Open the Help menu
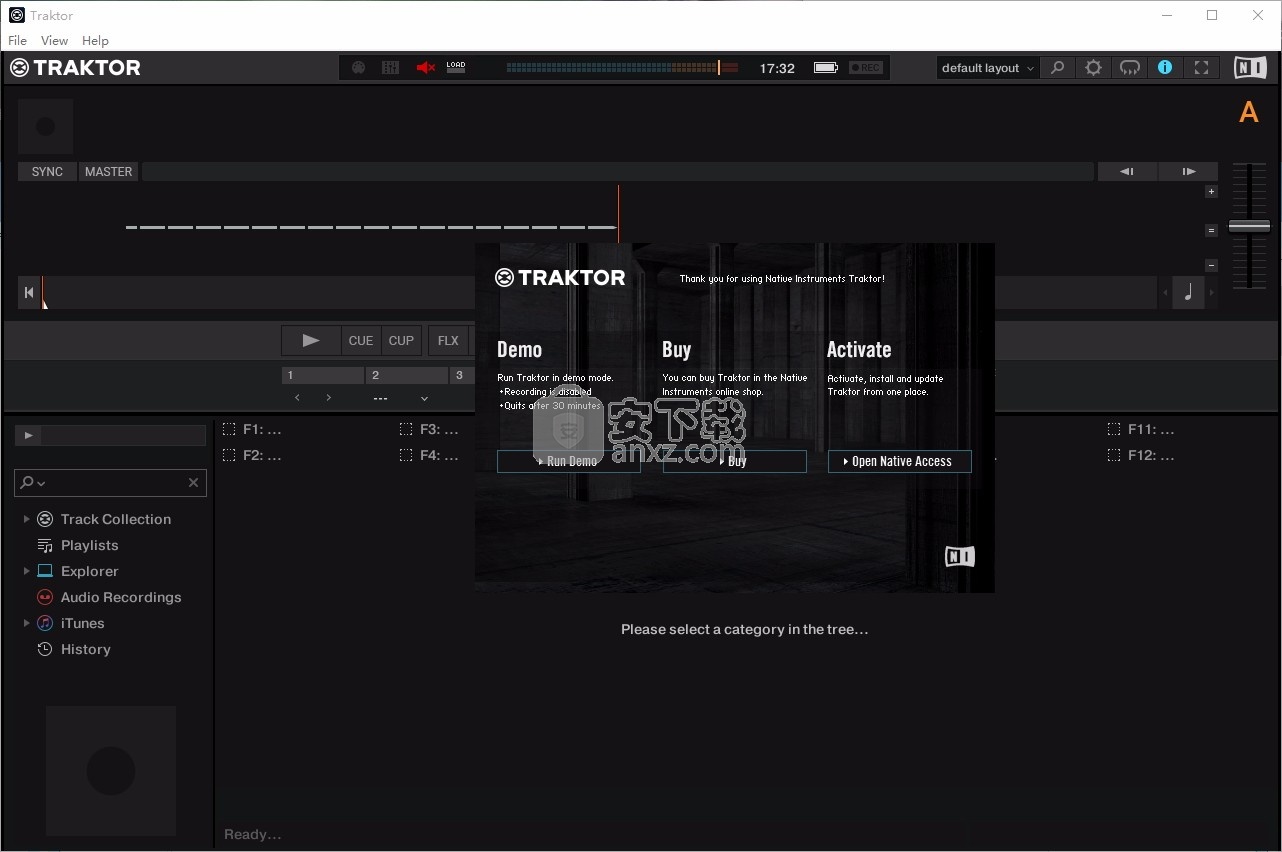 click(95, 40)
